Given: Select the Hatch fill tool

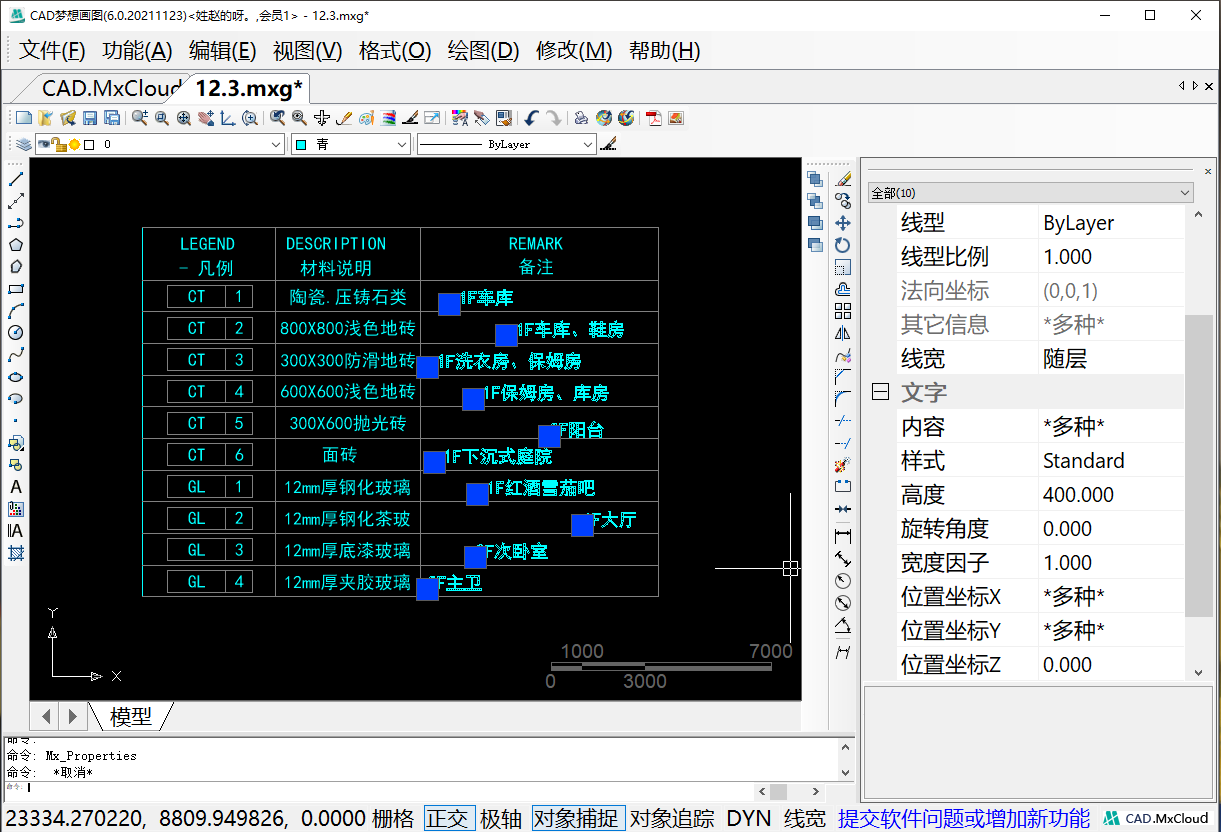Looking at the screenshot, I should point(16,553).
